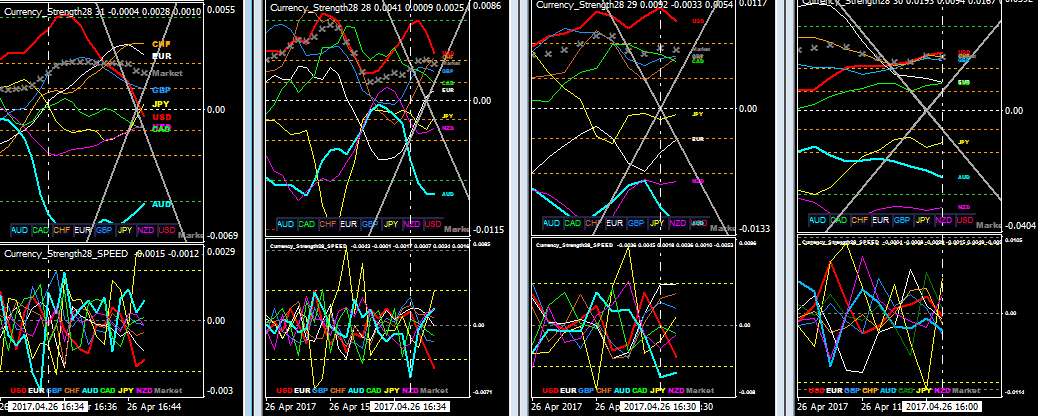Click the -0.0069 scale value
This screenshot has height=416, width=1038.
point(222,236)
